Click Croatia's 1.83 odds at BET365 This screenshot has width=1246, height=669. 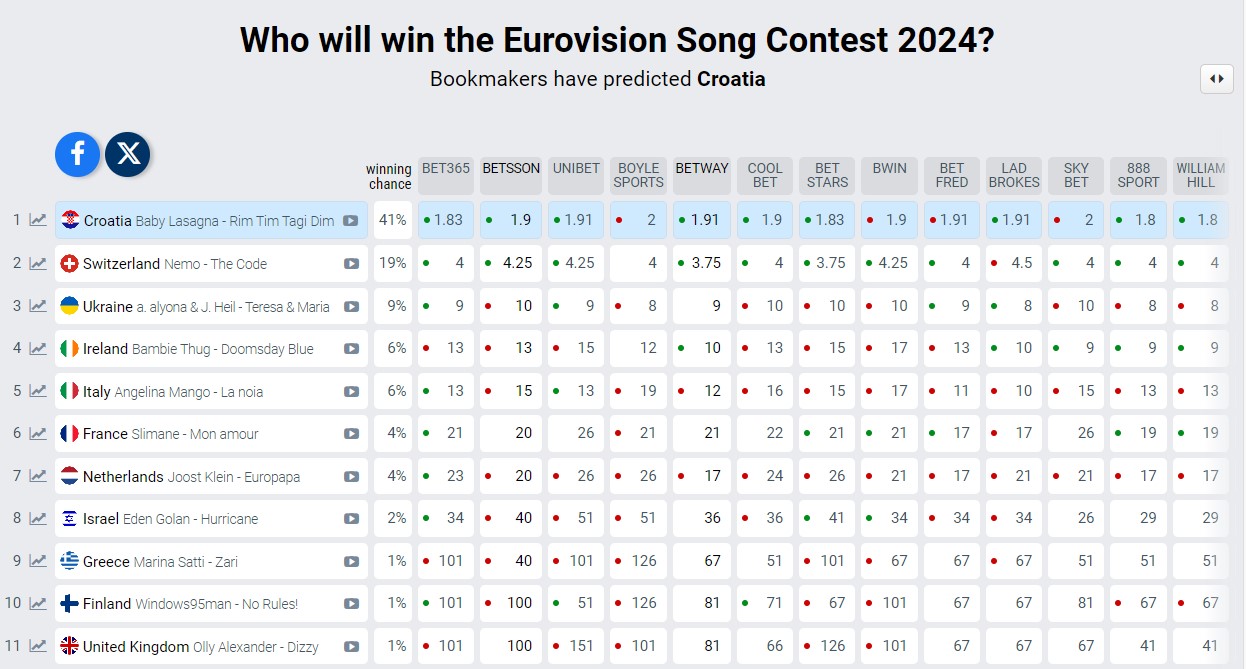point(446,220)
